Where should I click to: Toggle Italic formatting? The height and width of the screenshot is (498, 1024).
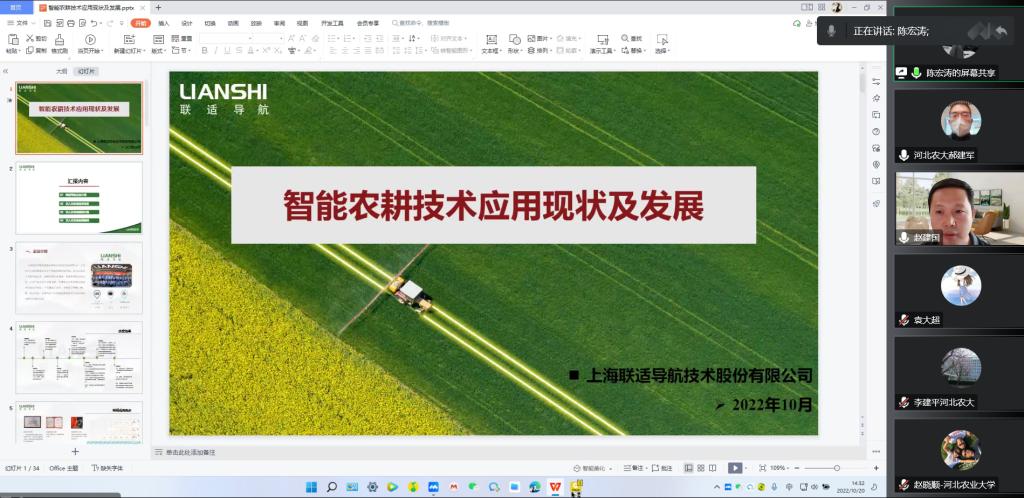click(x=216, y=50)
